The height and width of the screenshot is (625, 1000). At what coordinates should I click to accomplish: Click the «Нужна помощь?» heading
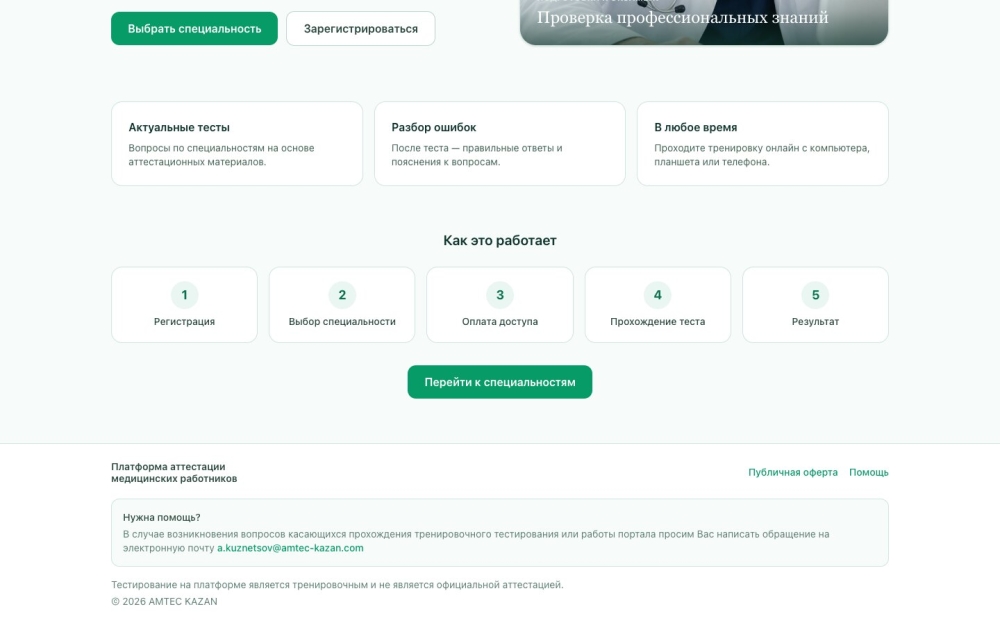pos(161,517)
